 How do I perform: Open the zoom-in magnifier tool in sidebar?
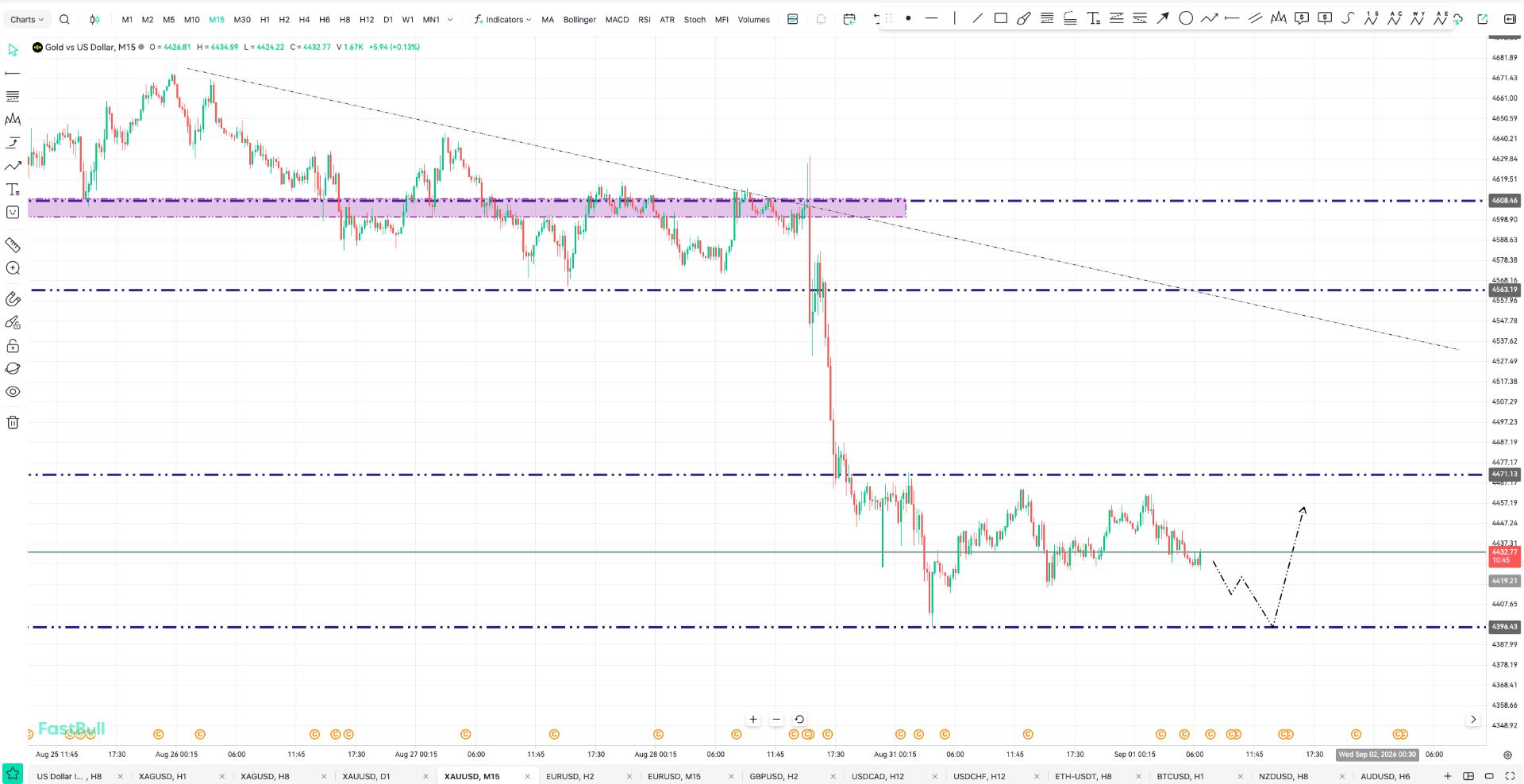tap(13, 268)
